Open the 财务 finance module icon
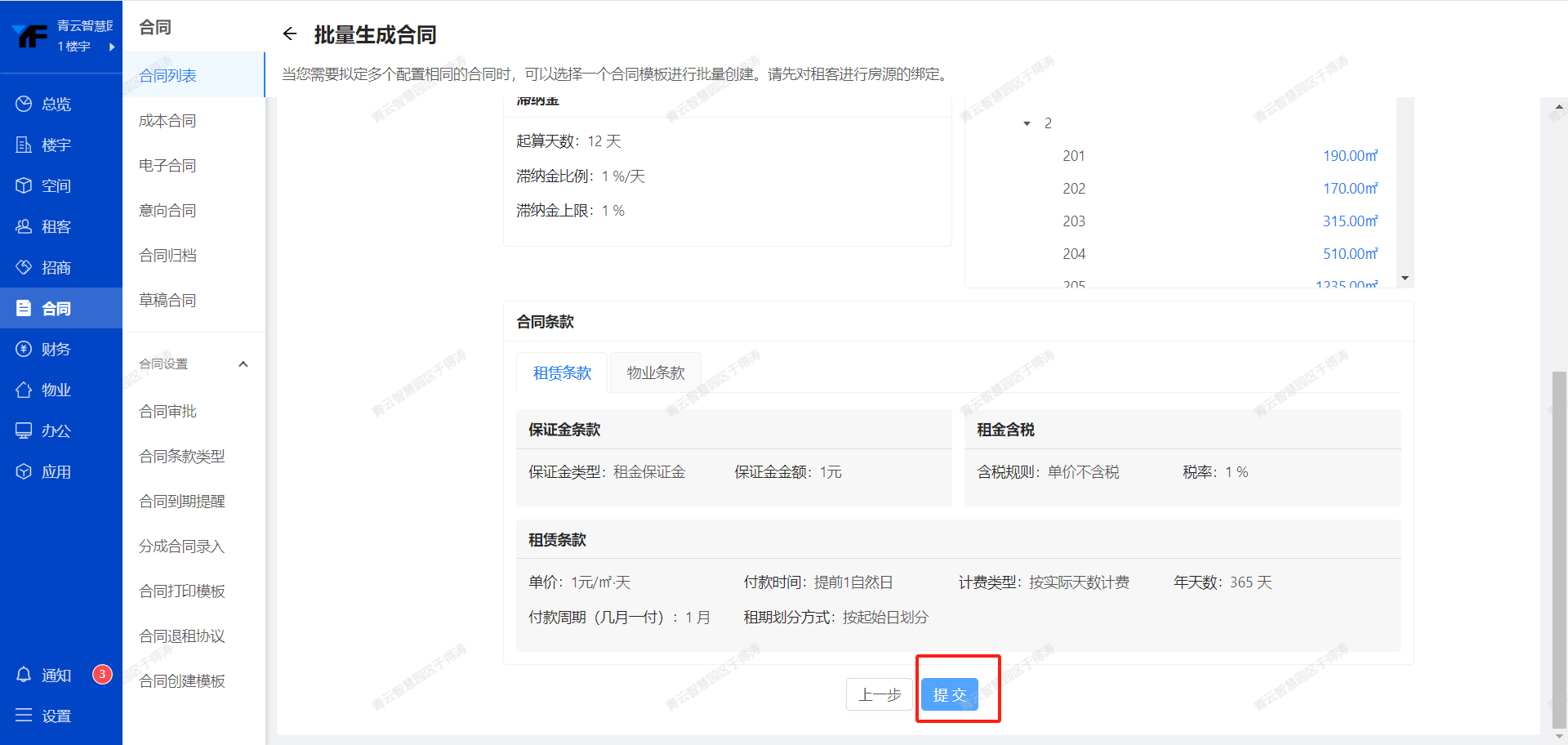 [24, 349]
